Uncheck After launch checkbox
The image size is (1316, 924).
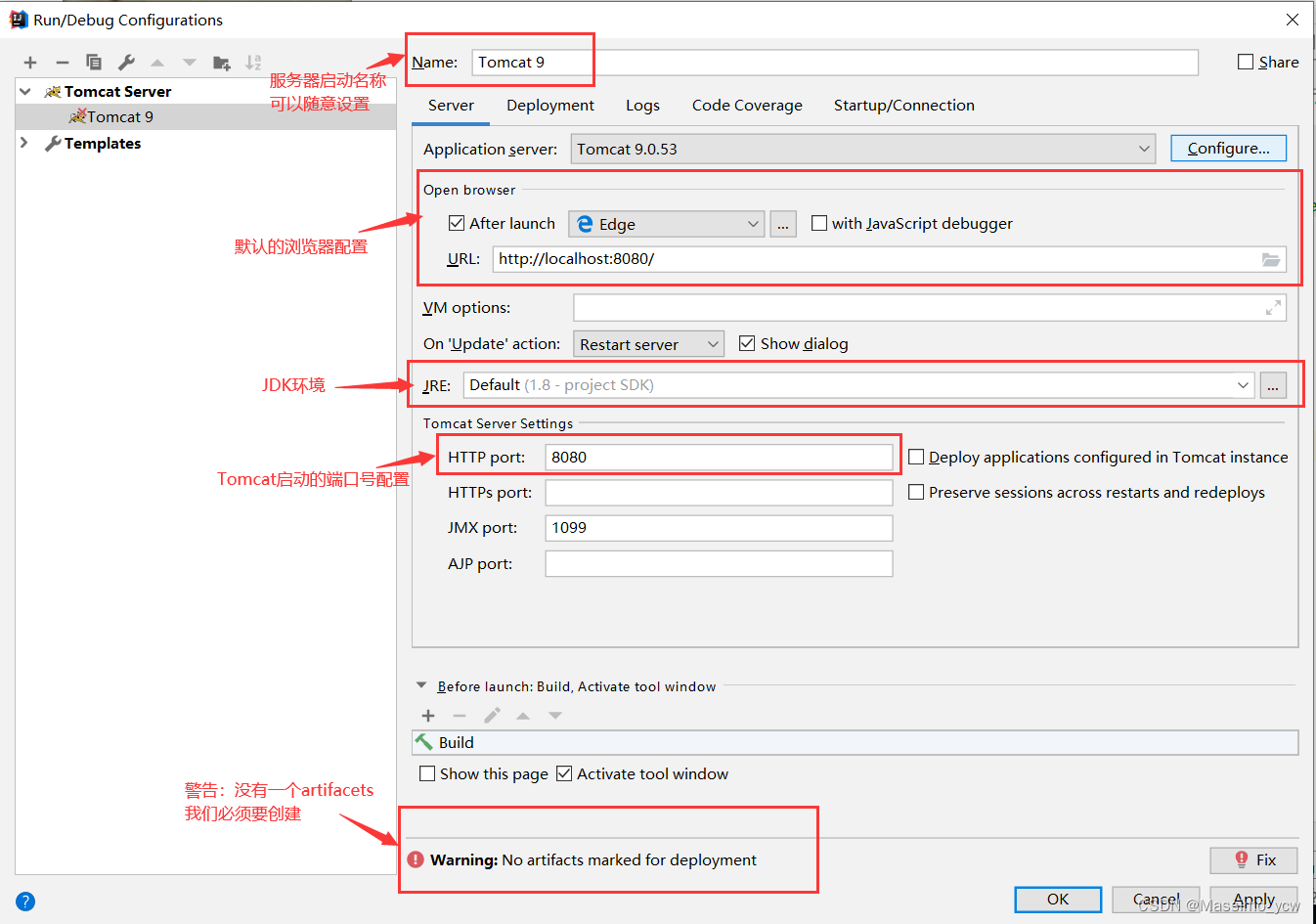tap(457, 223)
